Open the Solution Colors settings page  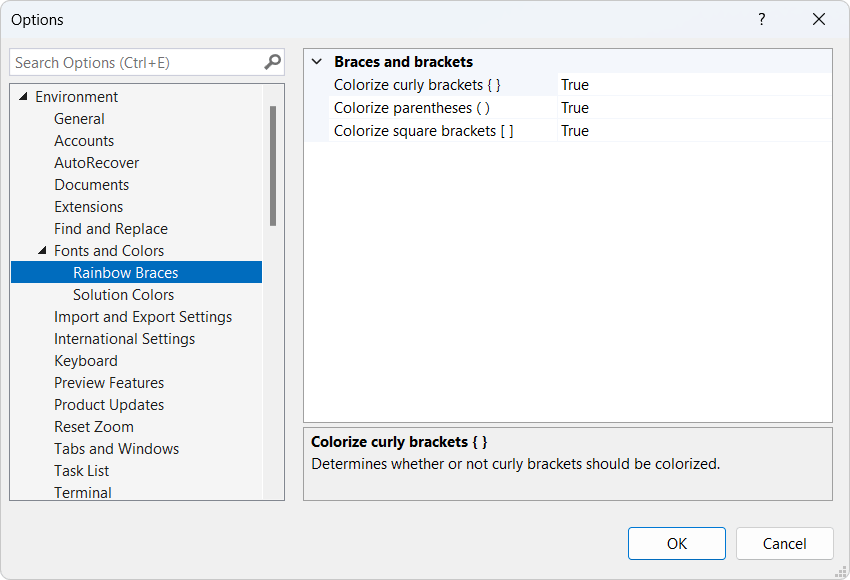tap(122, 294)
